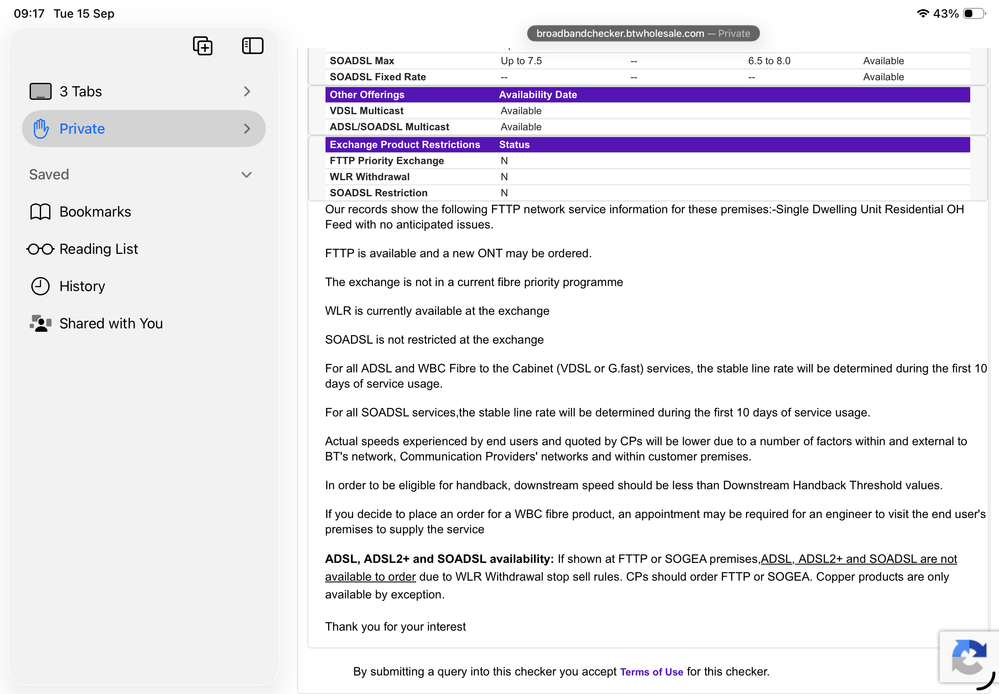
Task: Click the History clock icon
Action: click(x=40, y=286)
